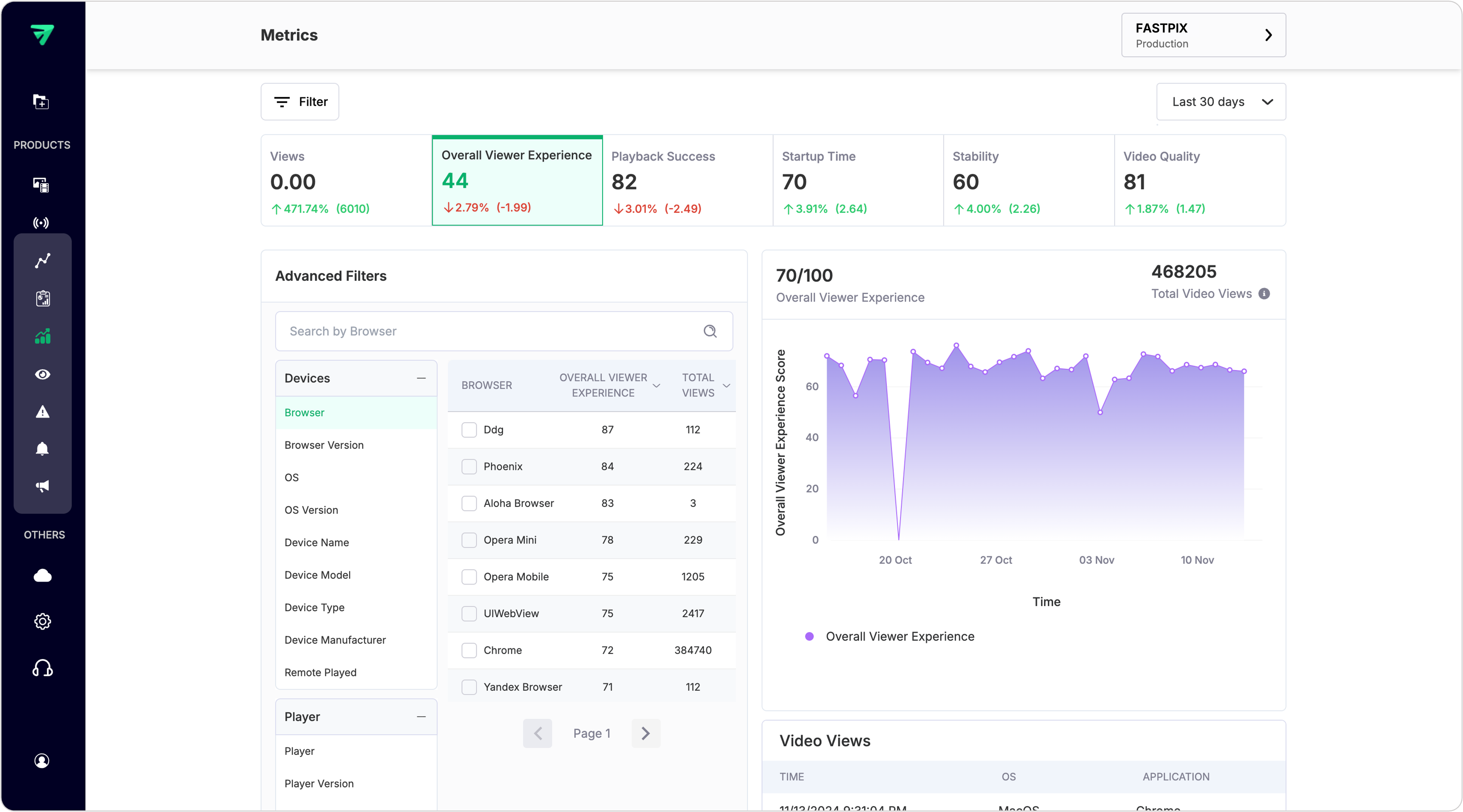Open the live stream broadcast icon
Viewport: 1463px width, 812px height.
pyautogui.click(x=41, y=223)
